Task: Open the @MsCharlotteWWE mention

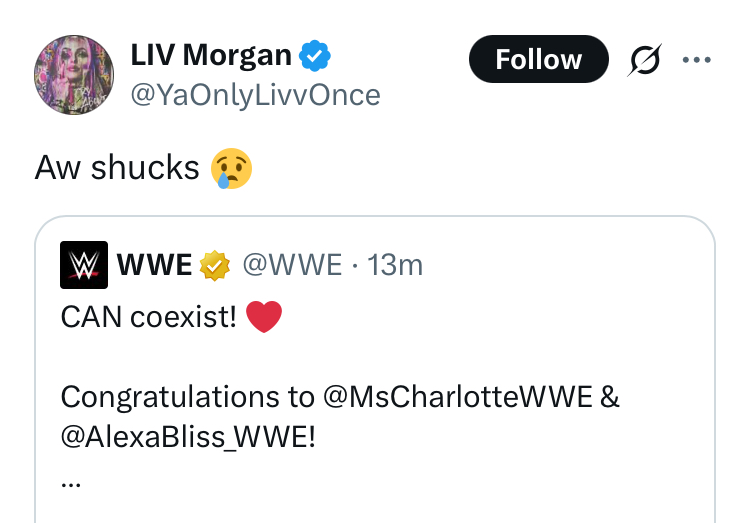Action: (x=459, y=397)
